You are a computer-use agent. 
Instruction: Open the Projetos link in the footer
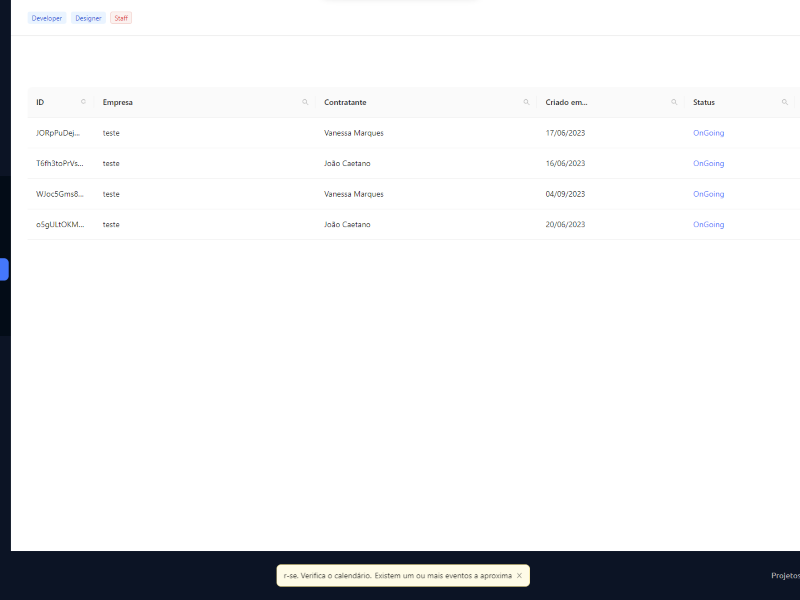click(x=785, y=576)
